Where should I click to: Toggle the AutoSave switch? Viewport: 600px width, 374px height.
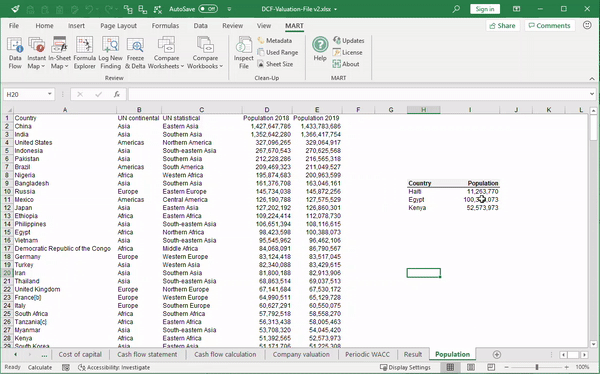(x=208, y=9)
